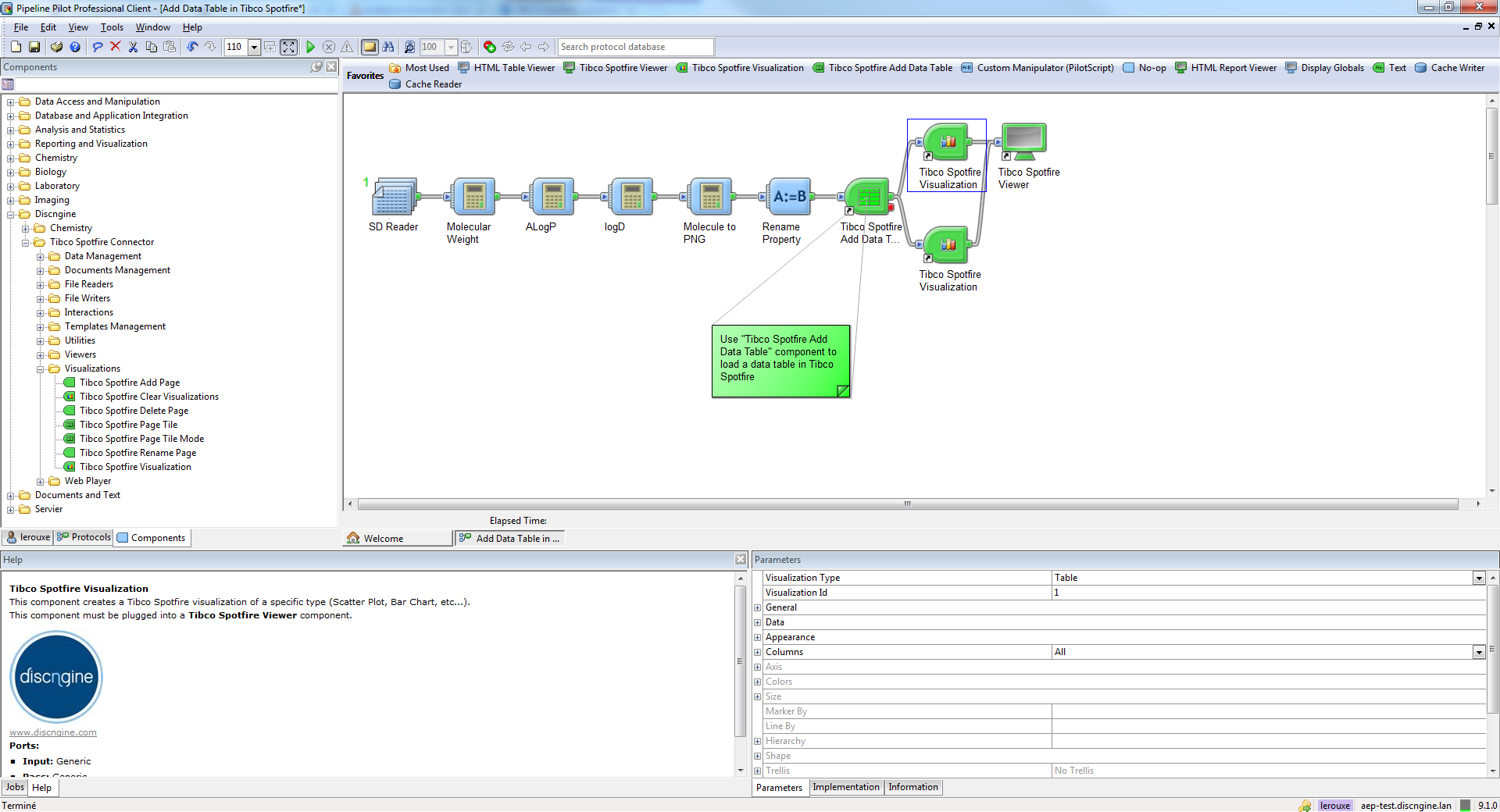Open the www.discngine.com link
1500x812 pixels.
click(x=53, y=732)
